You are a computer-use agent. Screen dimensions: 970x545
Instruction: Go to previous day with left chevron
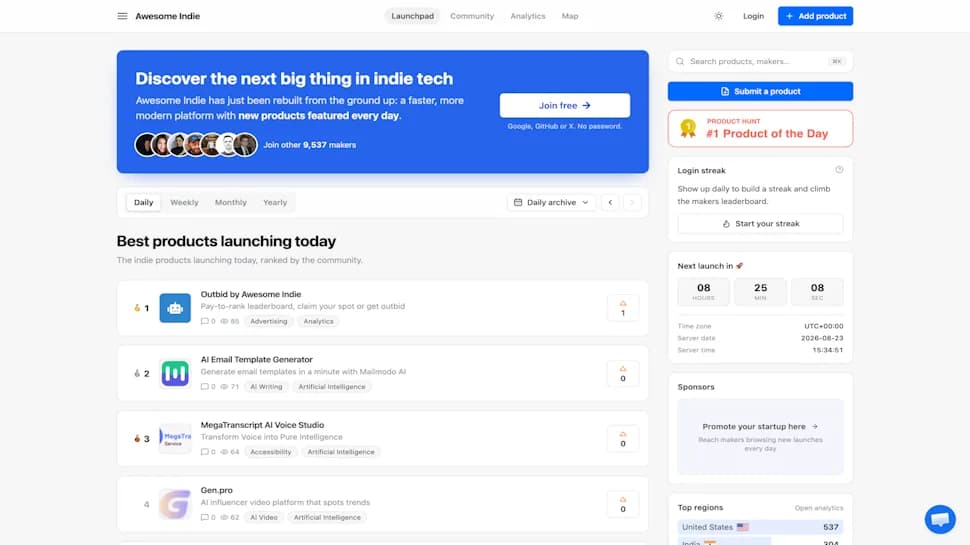click(610, 202)
